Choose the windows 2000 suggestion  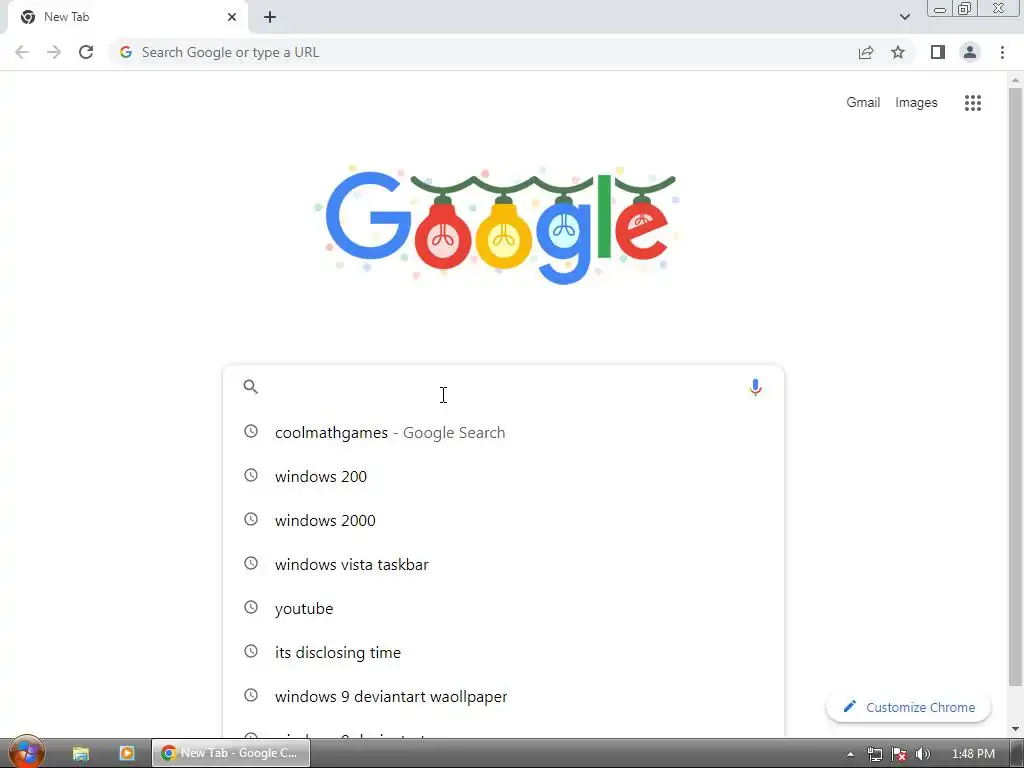pos(503,520)
